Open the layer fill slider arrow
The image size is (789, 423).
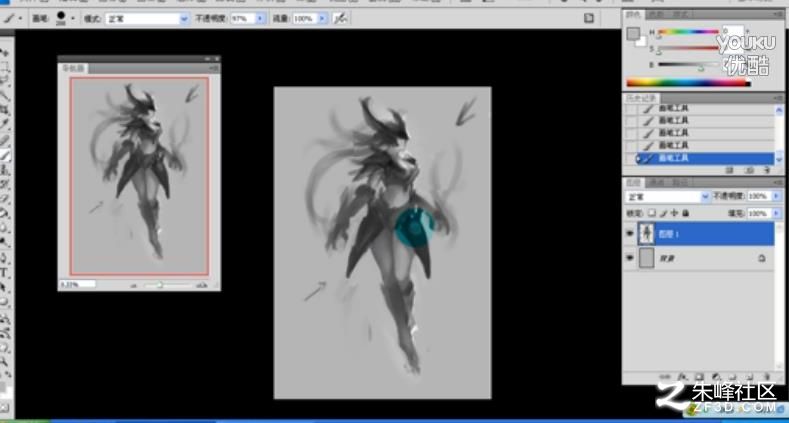pos(776,214)
